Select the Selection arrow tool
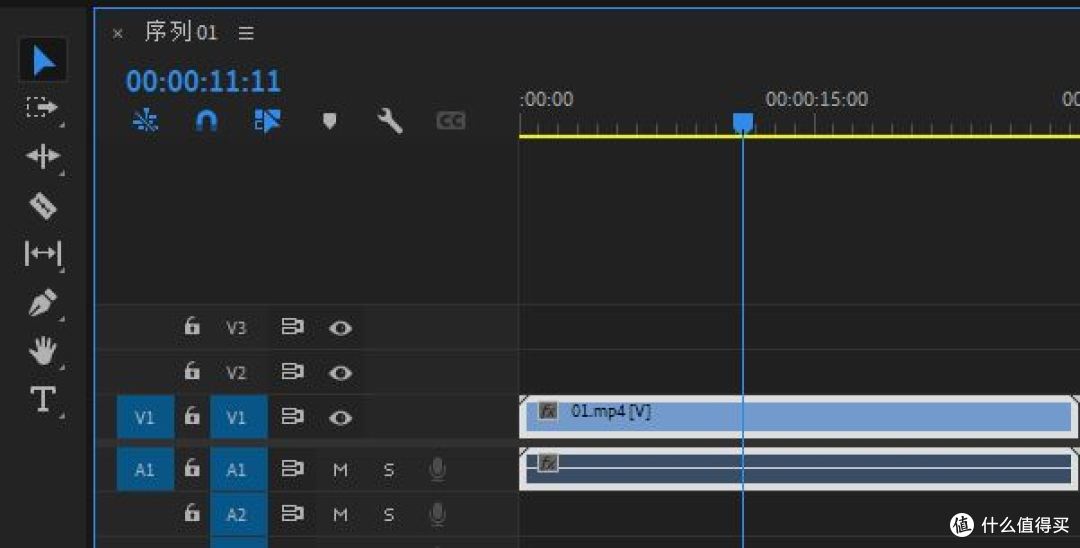Viewport: 1080px width, 548px height. pos(43,60)
